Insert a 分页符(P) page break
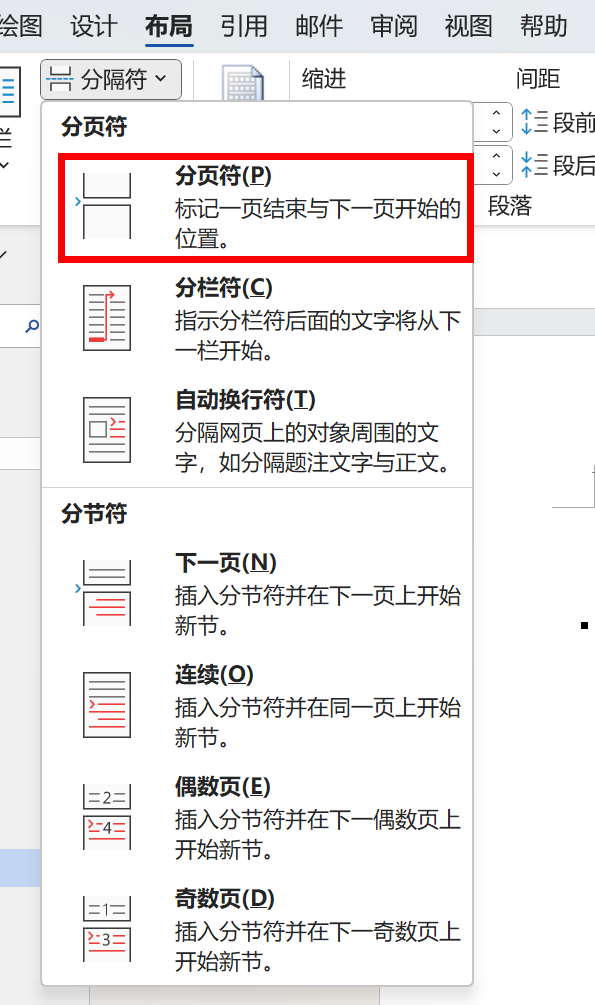 [265, 208]
